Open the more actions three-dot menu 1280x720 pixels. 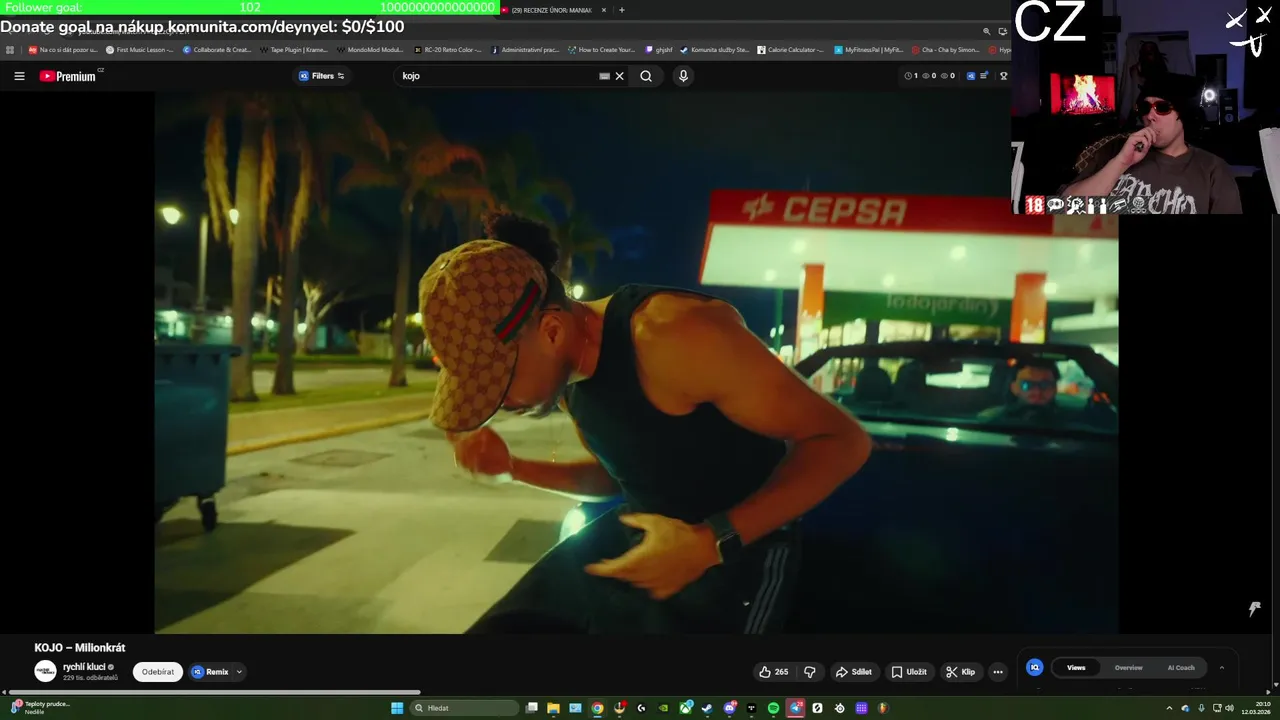coord(998,672)
